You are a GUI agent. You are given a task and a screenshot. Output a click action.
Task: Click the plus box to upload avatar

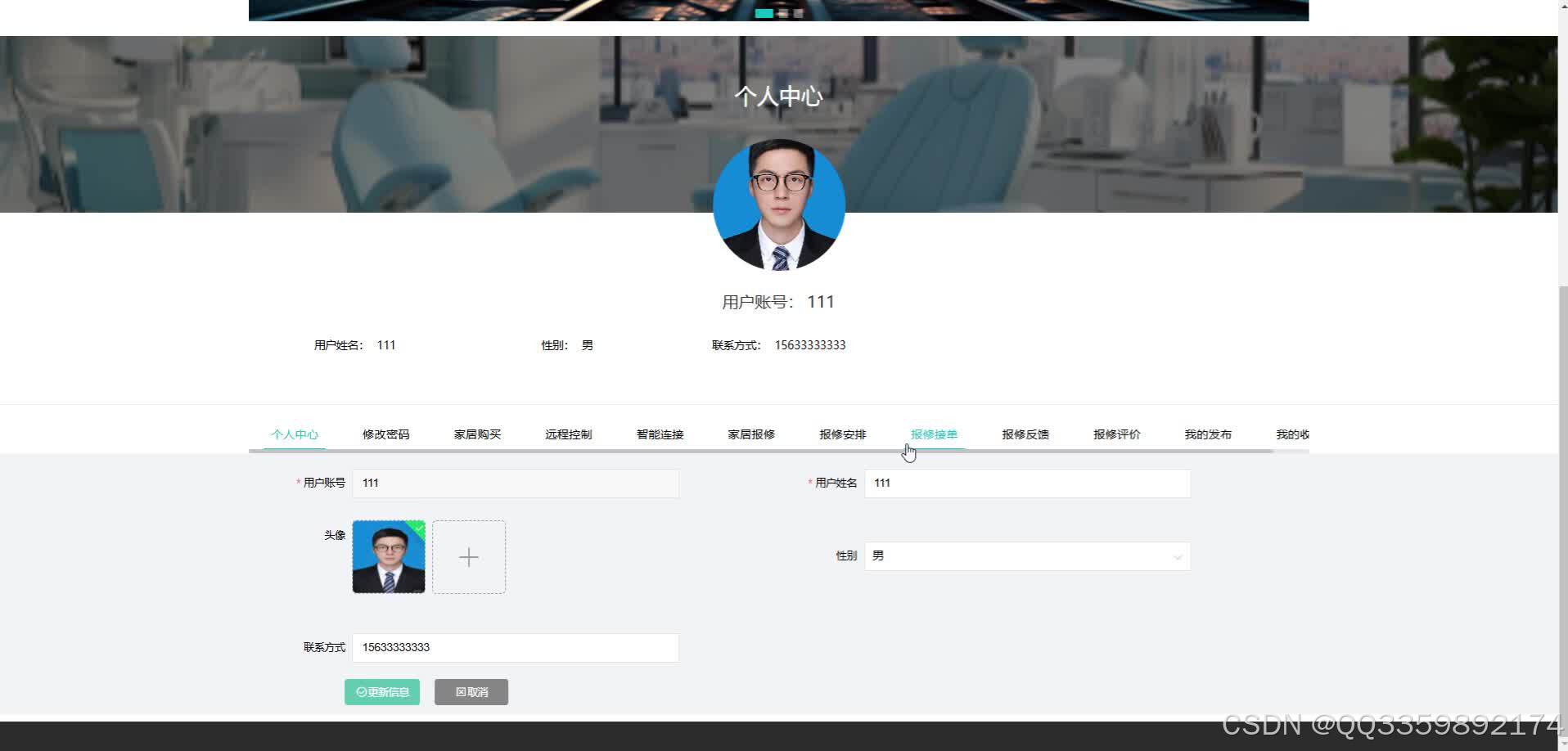469,557
